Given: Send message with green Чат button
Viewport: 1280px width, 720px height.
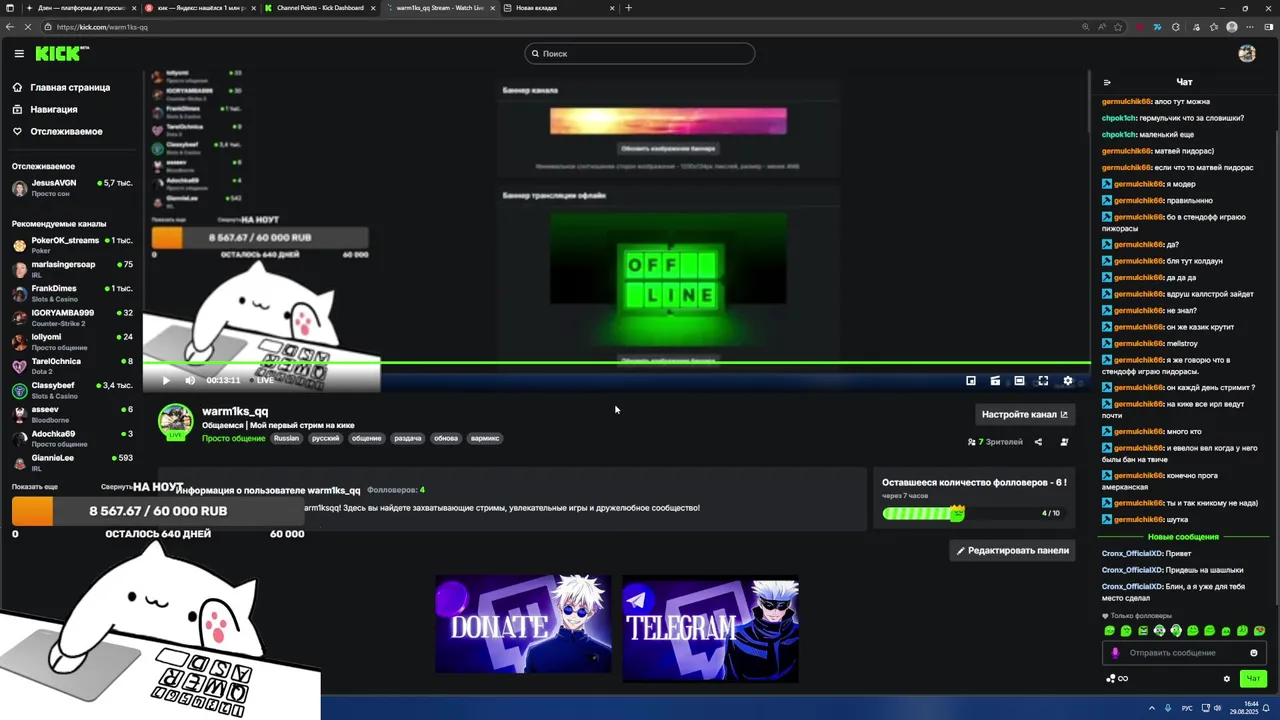Looking at the screenshot, I should [1253, 679].
